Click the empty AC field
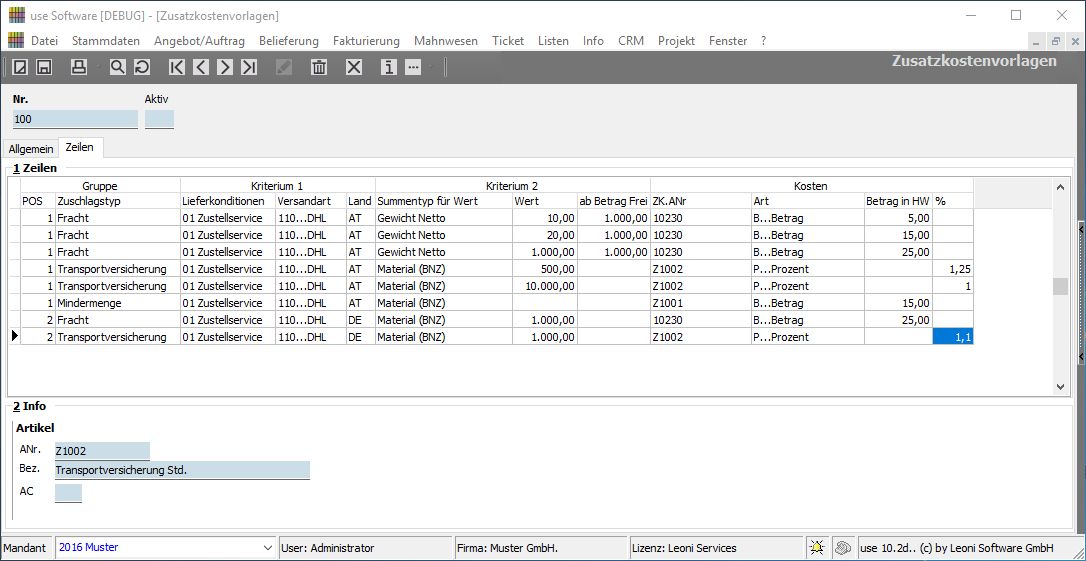Image resolution: width=1086 pixels, height=561 pixels. (68, 493)
